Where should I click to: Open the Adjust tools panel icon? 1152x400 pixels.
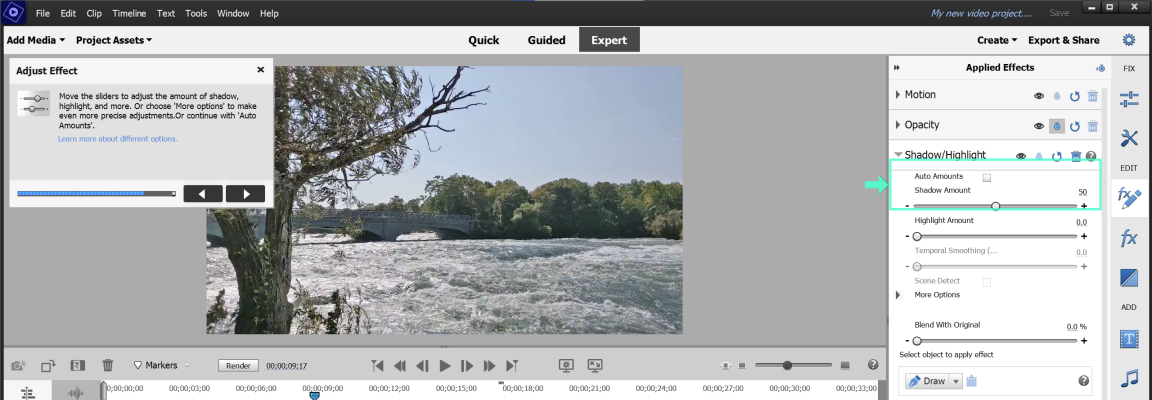1129,99
